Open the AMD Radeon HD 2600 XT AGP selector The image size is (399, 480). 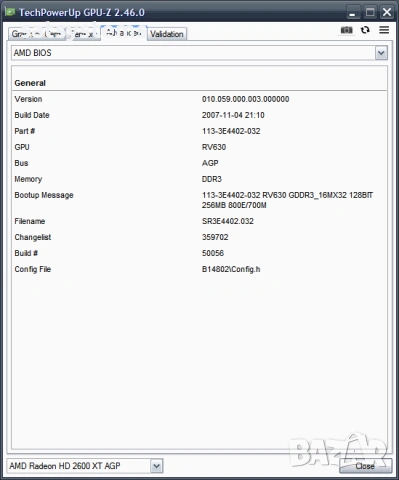(x=85, y=466)
